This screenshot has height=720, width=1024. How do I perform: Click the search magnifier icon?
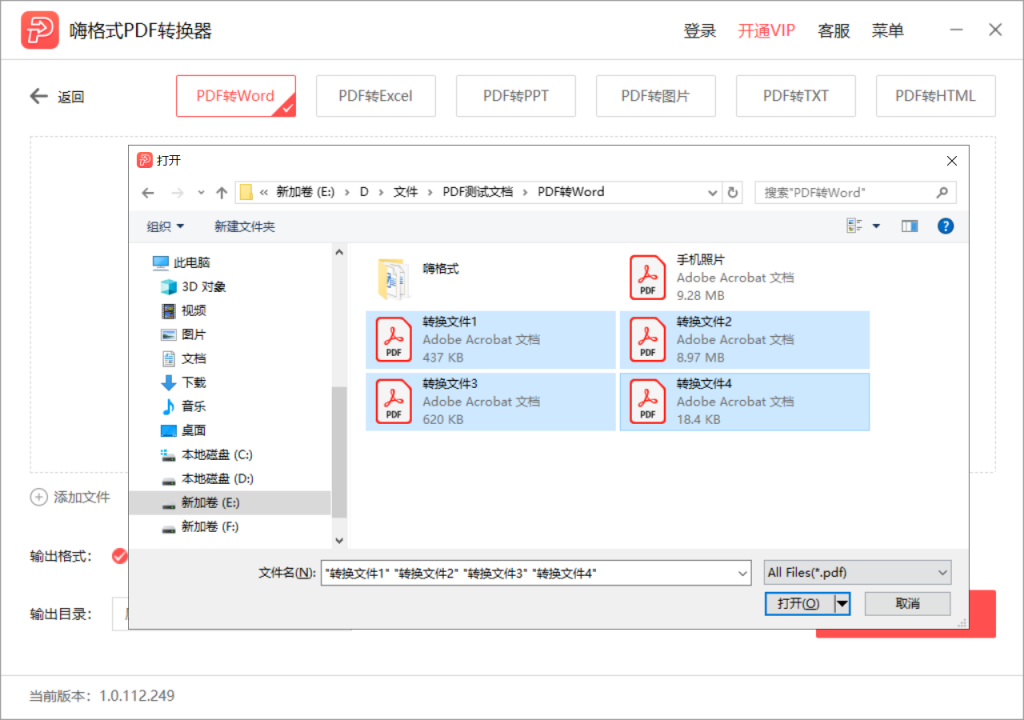click(x=942, y=193)
